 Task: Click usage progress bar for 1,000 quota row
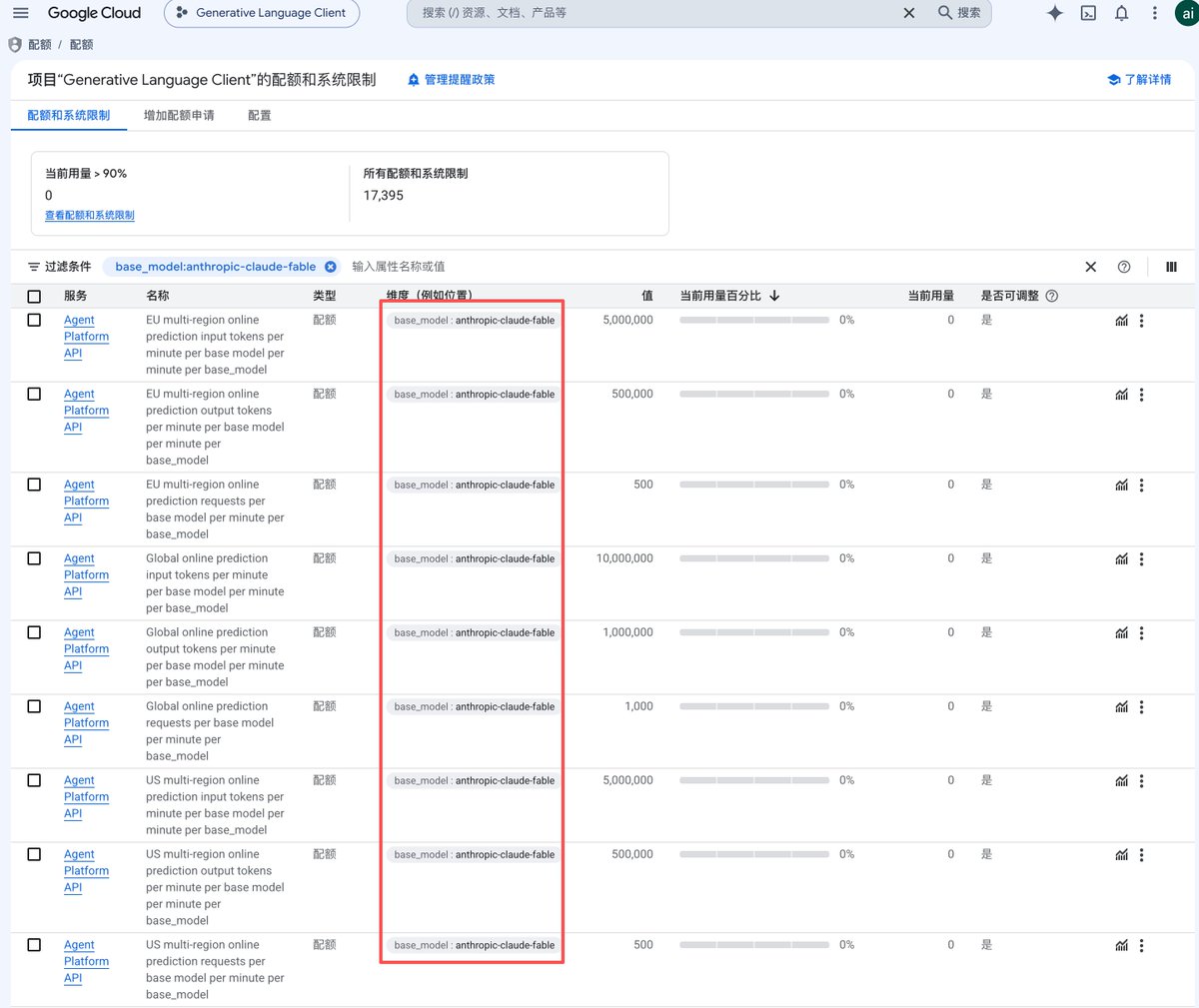[754, 706]
